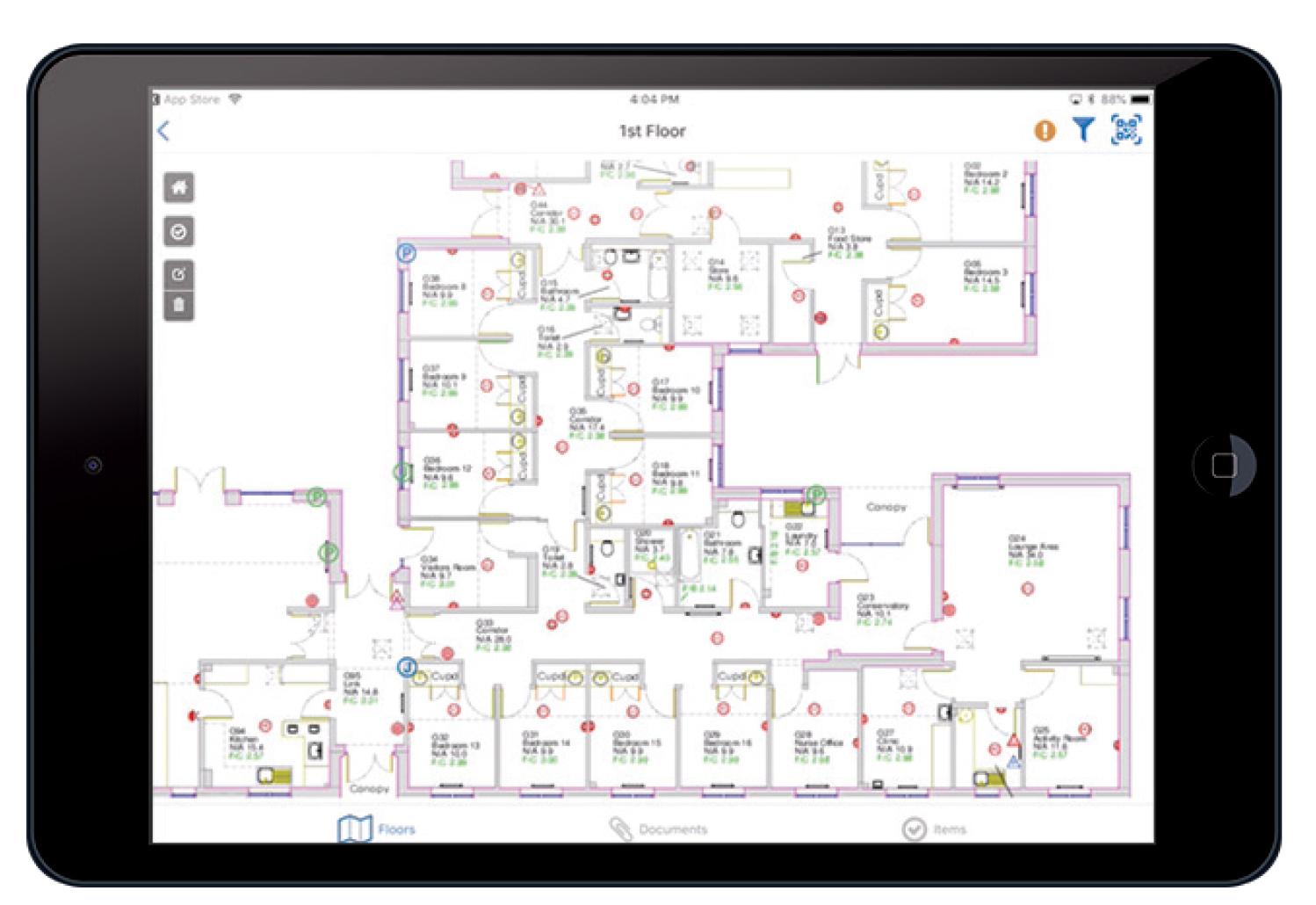Viewport: 1316px width, 905px height.
Task: Tap the App Store return link
Action: (191, 99)
